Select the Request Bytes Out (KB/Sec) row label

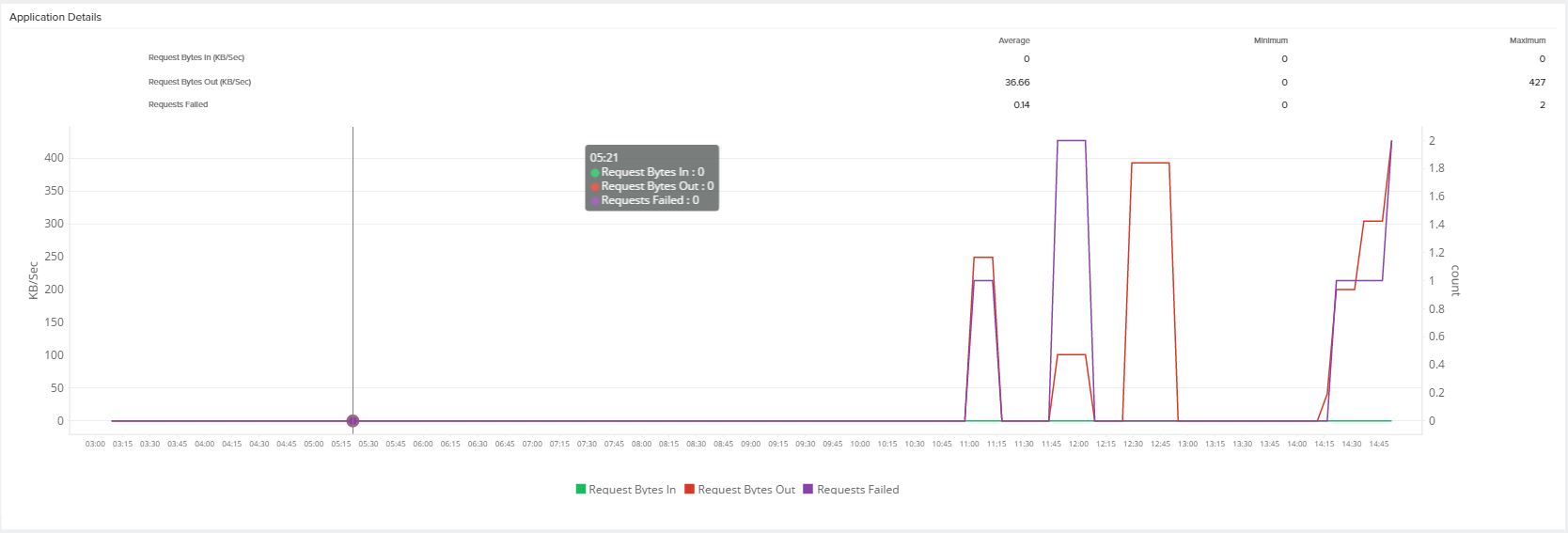pyautogui.click(x=199, y=82)
